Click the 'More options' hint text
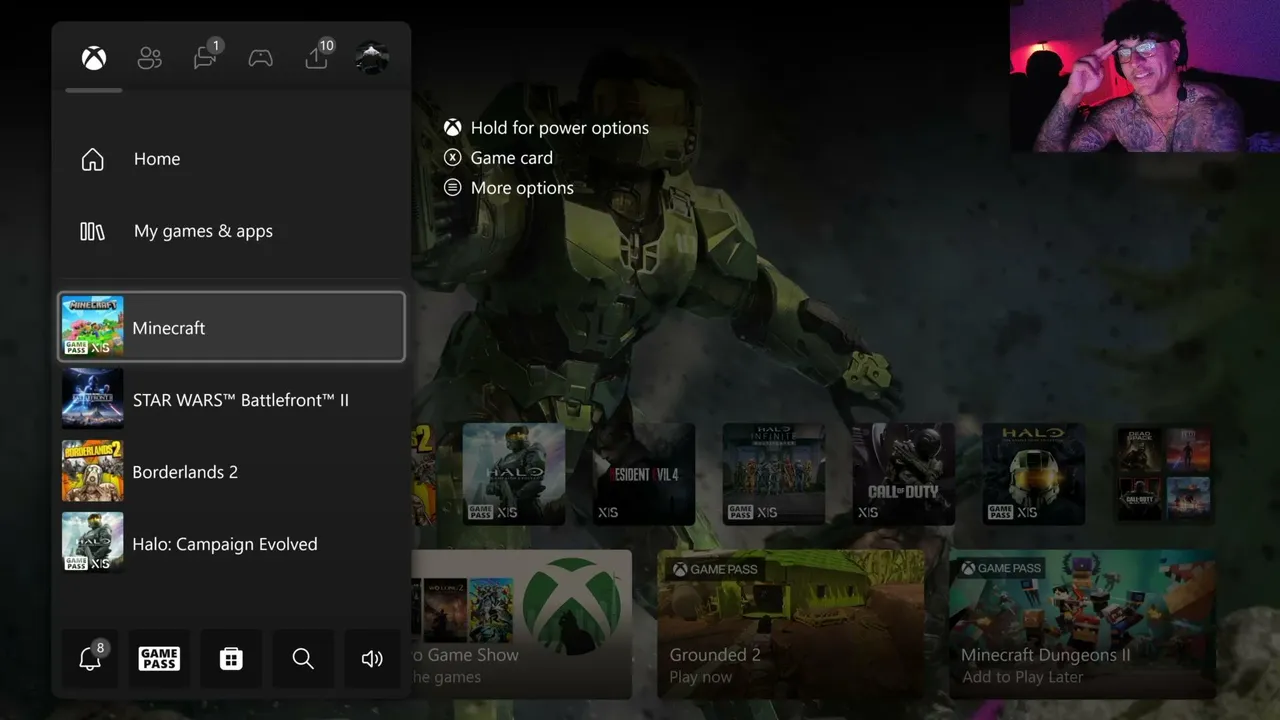The image size is (1280, 720). coord(522,188)
